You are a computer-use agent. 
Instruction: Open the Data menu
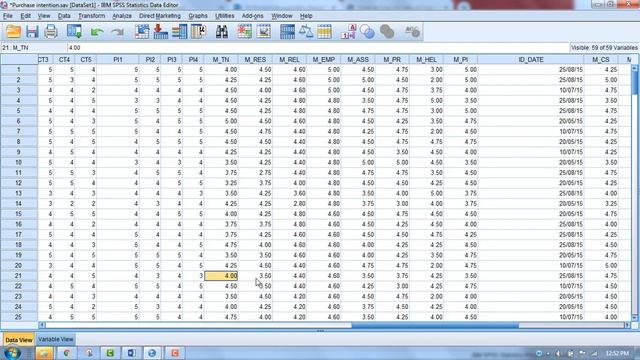click(x=64, y=16)
